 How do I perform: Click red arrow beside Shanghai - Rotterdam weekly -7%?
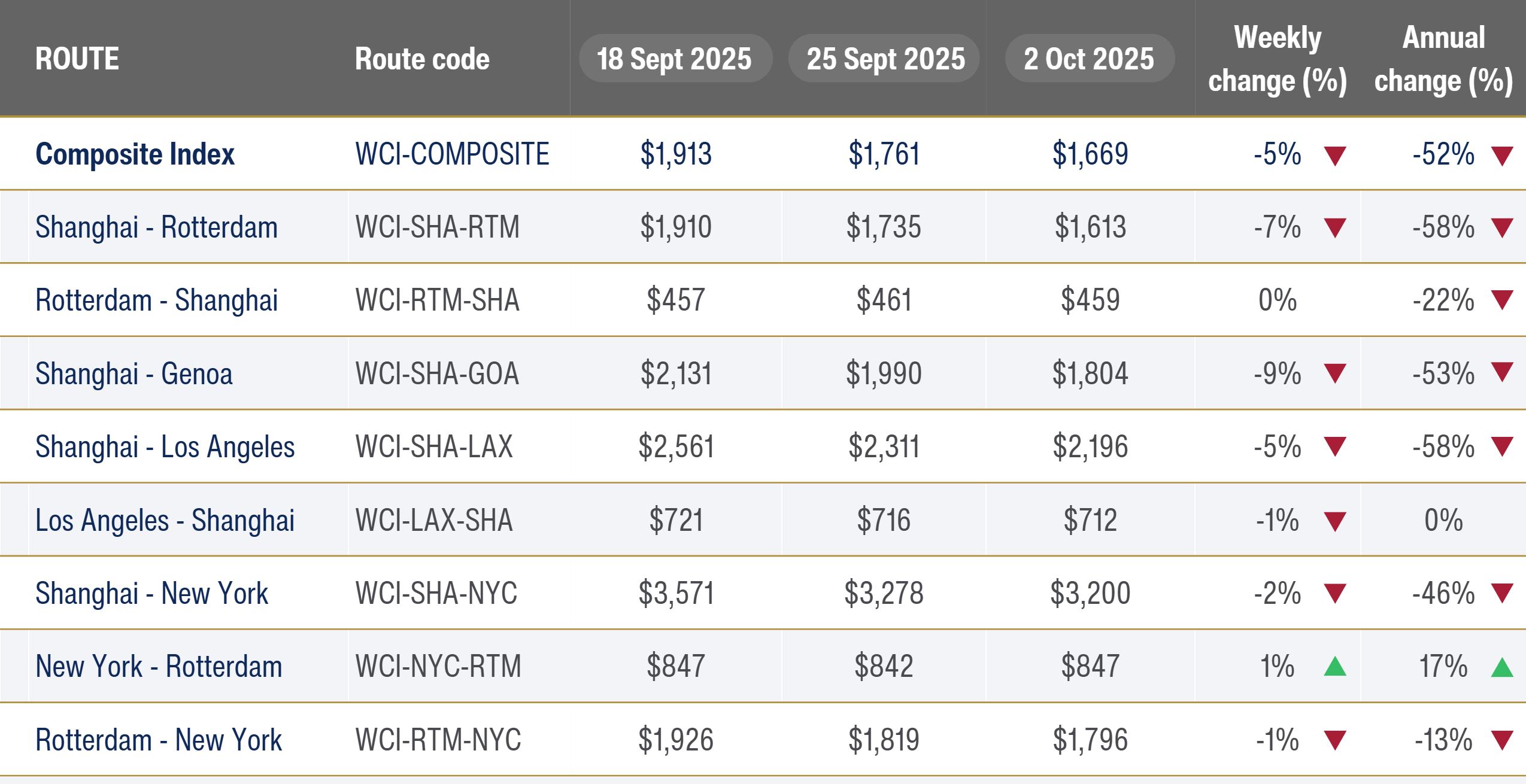pos(1334,227)
